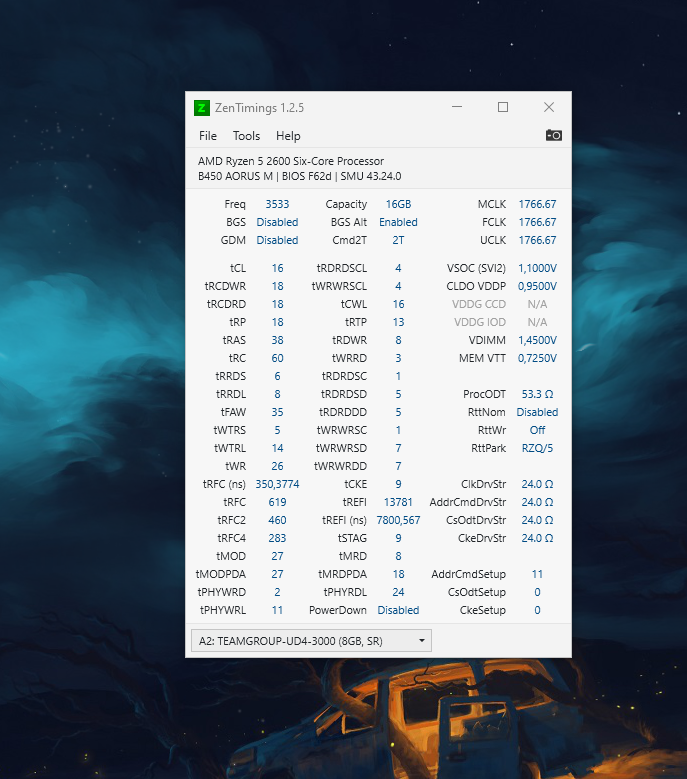
Task: Click the tWR value 26
Action: pyautogui.click(x=277, y=466)
